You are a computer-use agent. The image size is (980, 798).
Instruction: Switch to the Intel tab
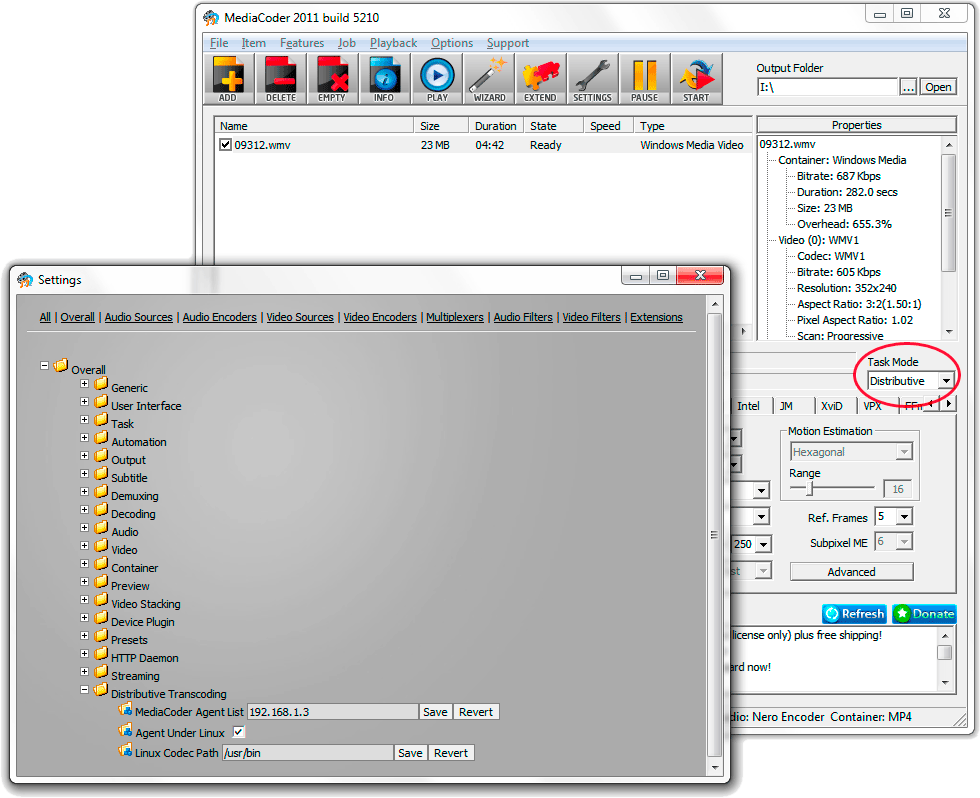click(x=749, y=406)
